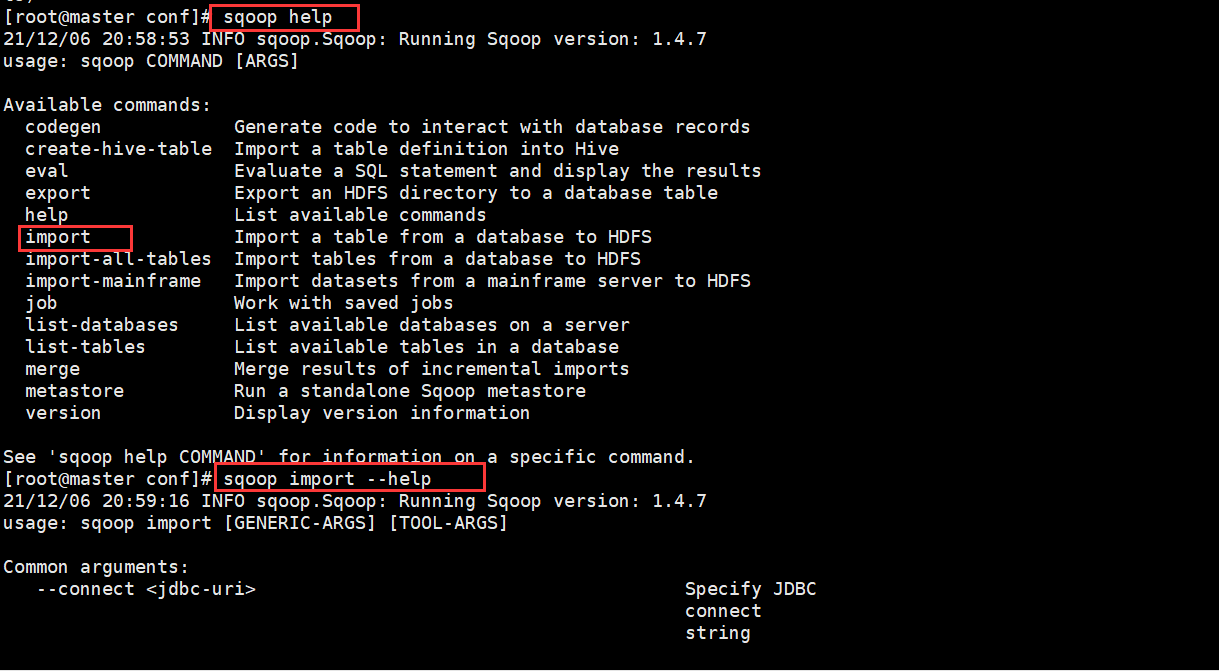Click the 'Common arguments:' heading

(x=96, y=567)
